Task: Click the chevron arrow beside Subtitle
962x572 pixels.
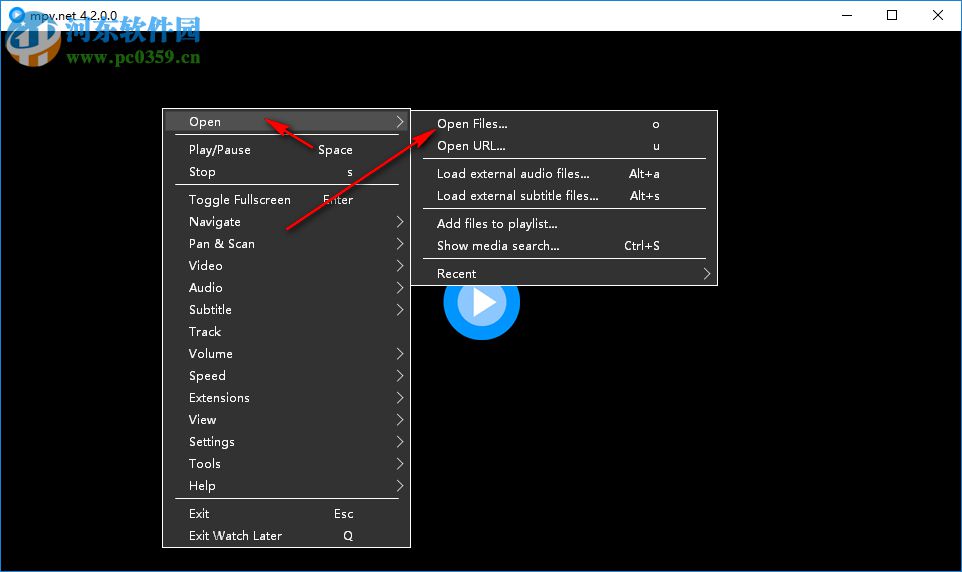Action: click(400, 310)
